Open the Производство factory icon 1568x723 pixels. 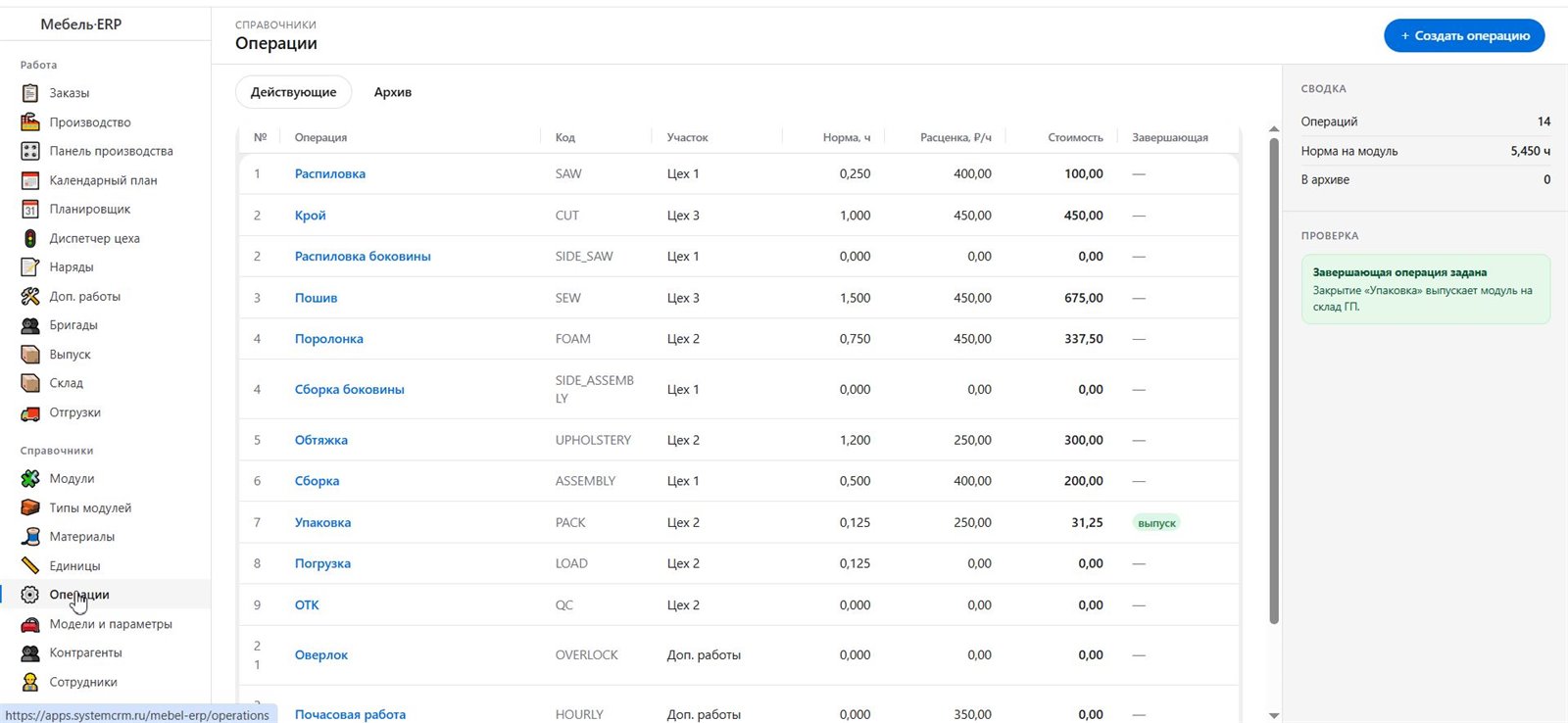coord(30,122)
